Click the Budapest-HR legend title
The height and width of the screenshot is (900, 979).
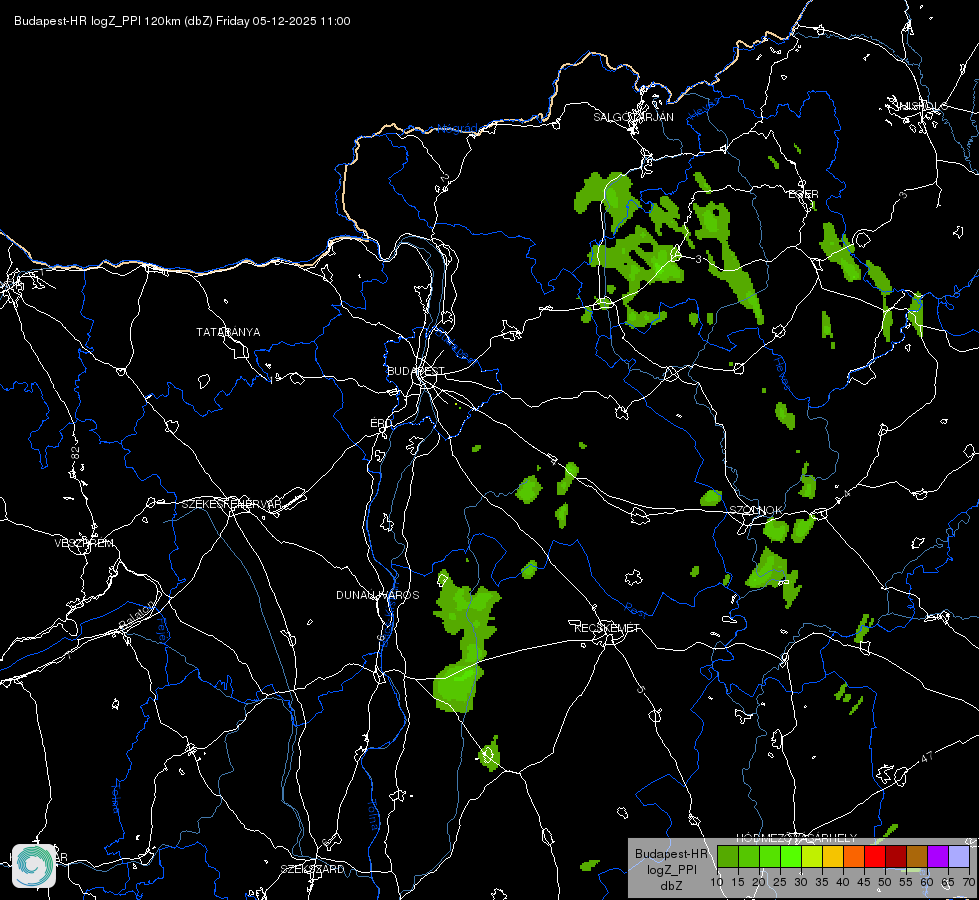pos(671,854)
